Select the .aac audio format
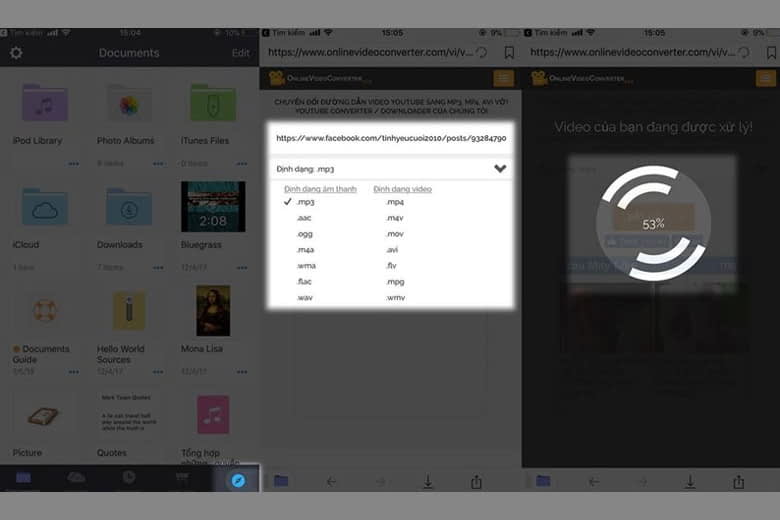 [304, 218]
